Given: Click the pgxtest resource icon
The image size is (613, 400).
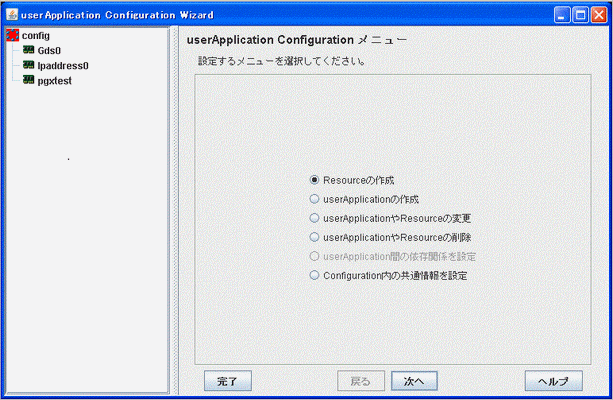Looking at the screenshot, I should [28, 80].
